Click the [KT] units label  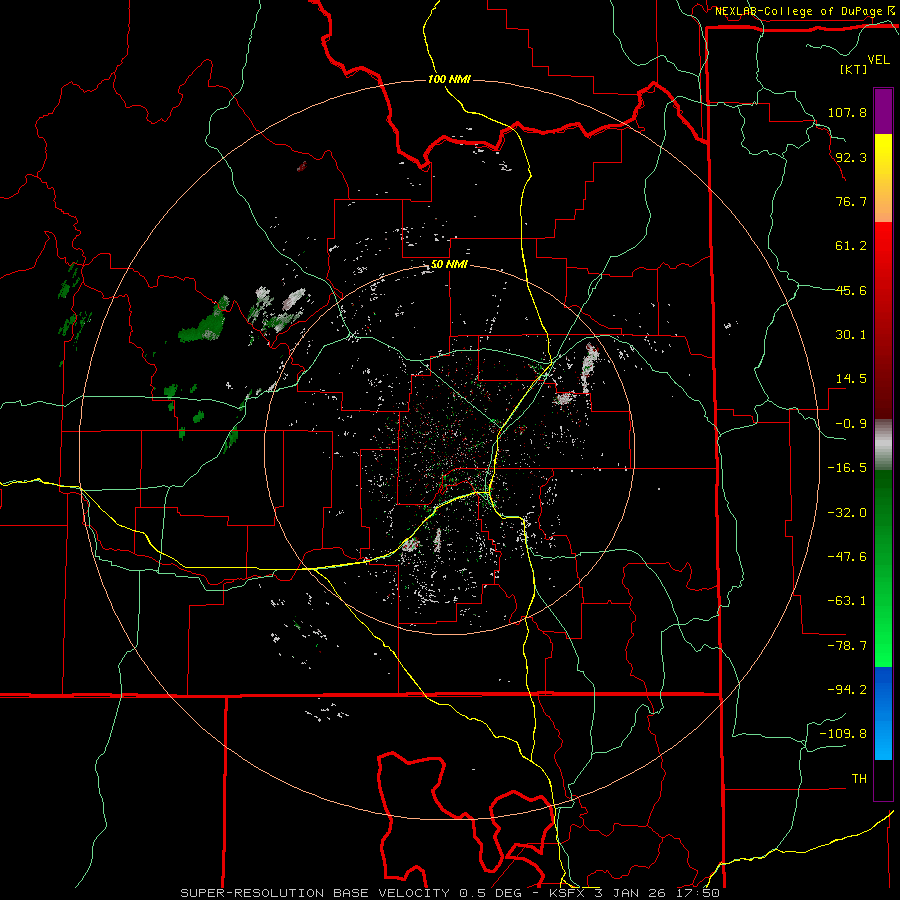[854, 69]
